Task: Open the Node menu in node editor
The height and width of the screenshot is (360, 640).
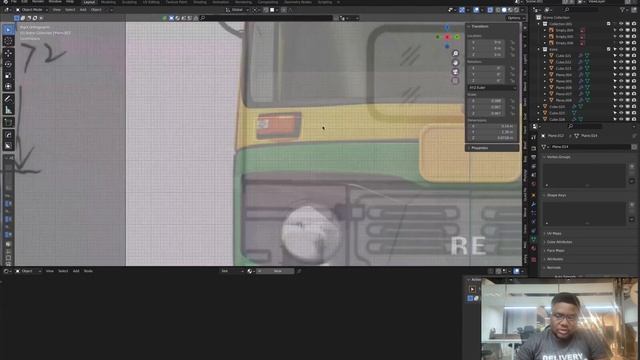Action: click(x=88, y=271)
